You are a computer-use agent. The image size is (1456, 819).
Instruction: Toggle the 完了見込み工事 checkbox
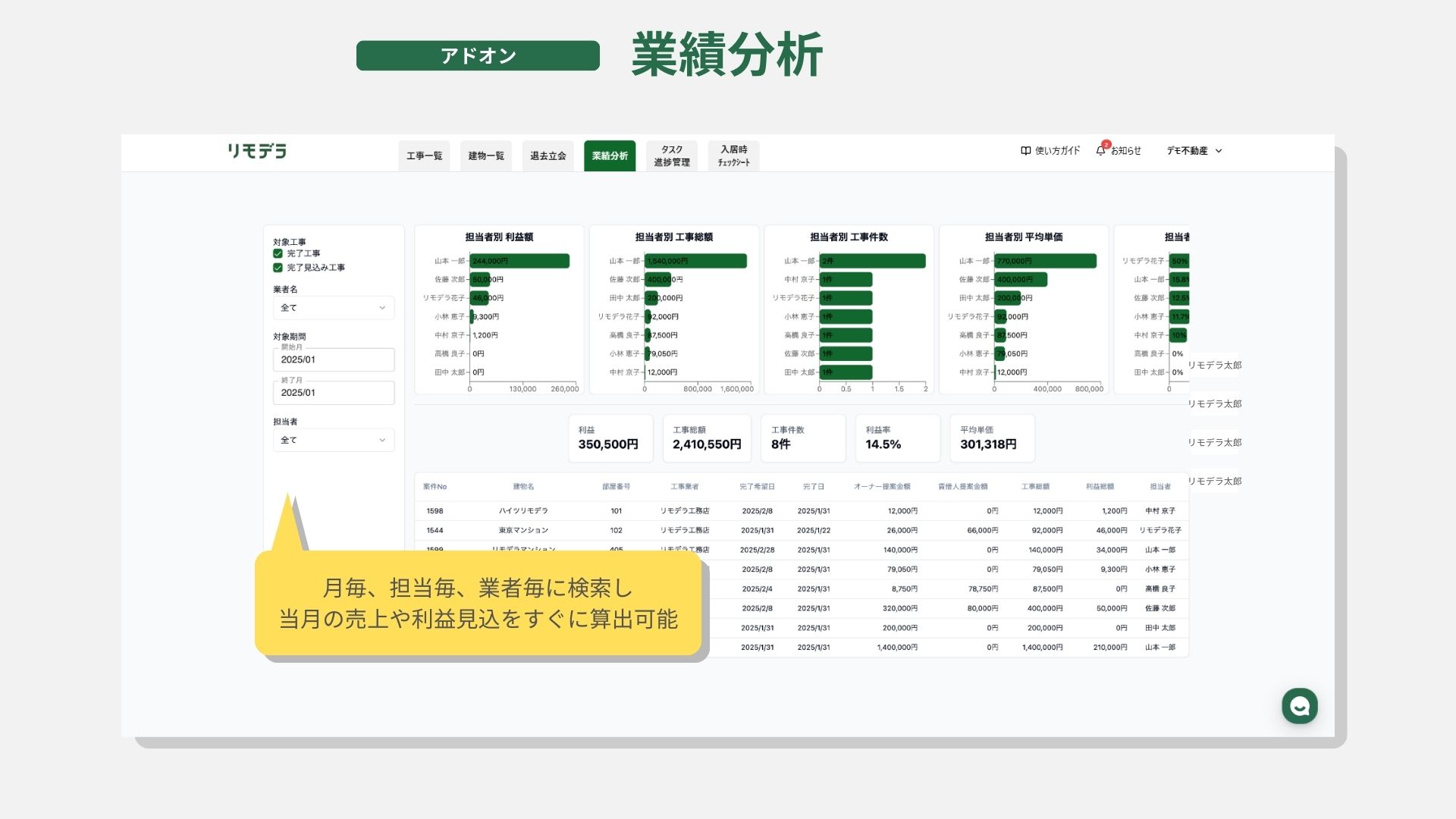click(278, 268)
